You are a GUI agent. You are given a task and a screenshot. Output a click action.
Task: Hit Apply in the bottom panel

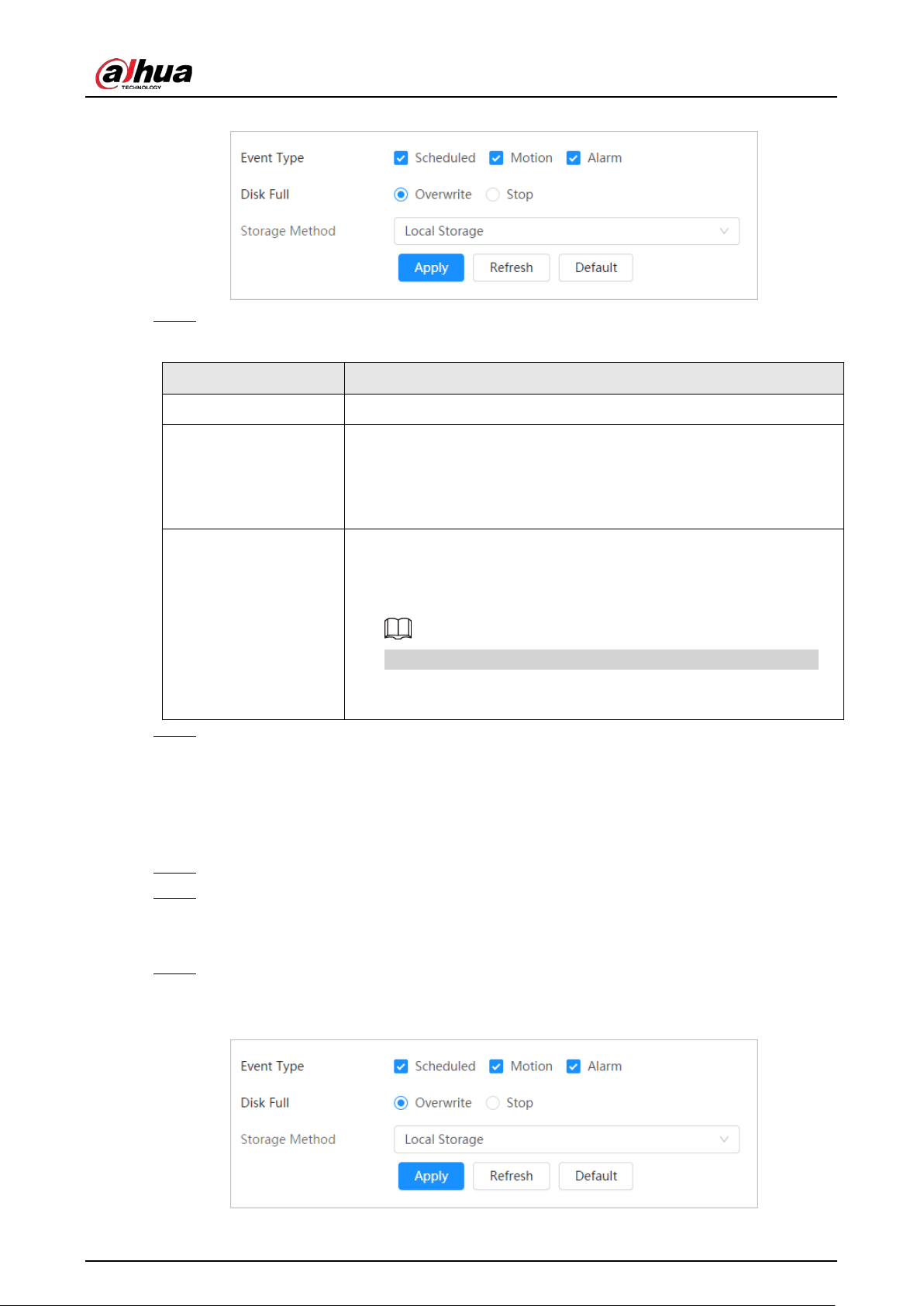pos(431,1176)
